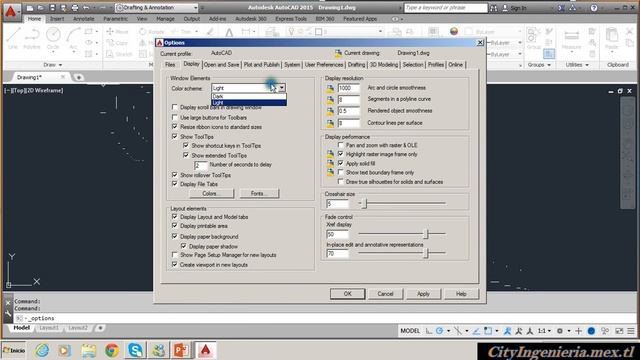Toggle polar tracking icon in status bar
The width and height of the screenshot is (640, 360).
pos(439,331)
